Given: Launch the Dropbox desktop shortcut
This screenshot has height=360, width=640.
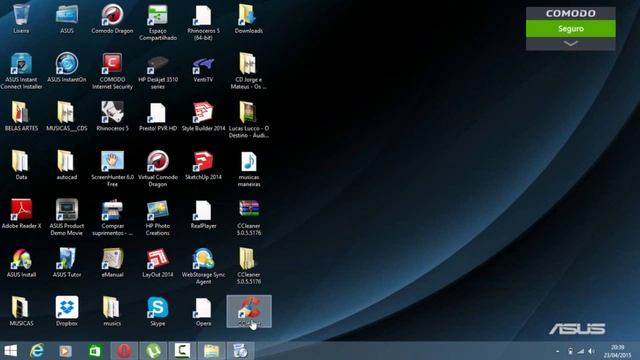Looking at the screenshot, I should pyautogui.click(x=67, y=311).
